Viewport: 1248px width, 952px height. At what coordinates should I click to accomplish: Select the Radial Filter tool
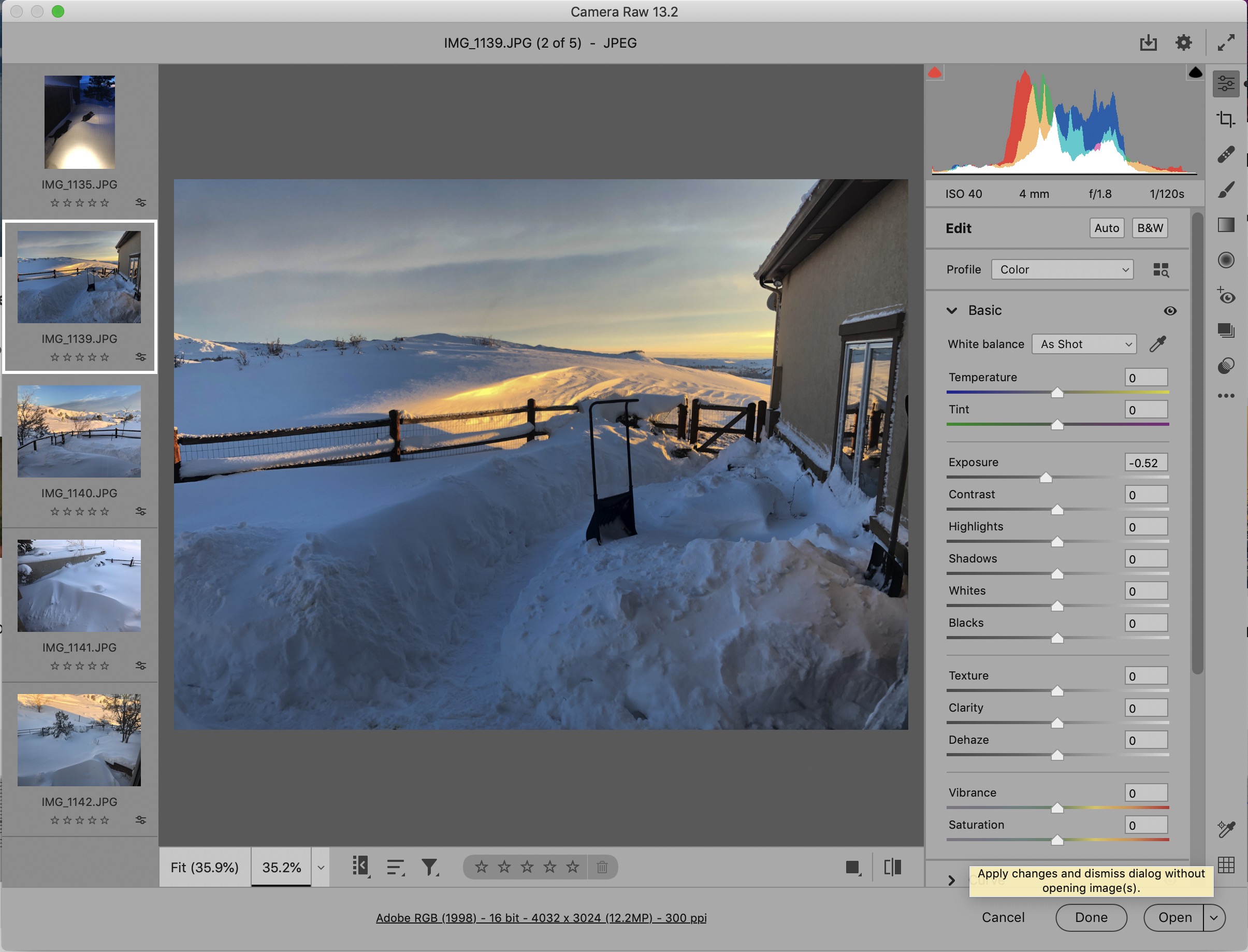[1226, 260]
